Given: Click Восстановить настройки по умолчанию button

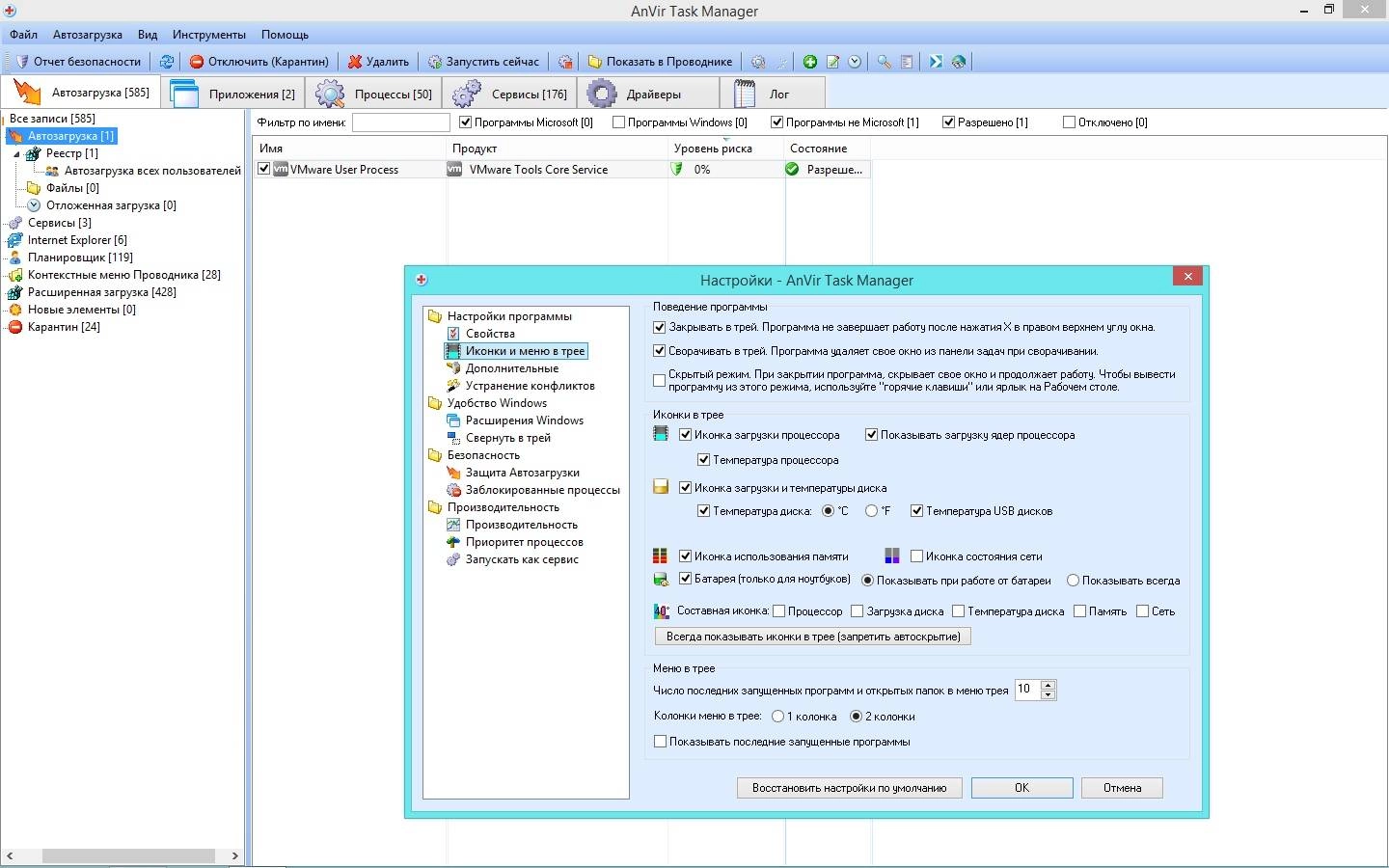Looking at the screenshot, I should (x=850, y=788).
